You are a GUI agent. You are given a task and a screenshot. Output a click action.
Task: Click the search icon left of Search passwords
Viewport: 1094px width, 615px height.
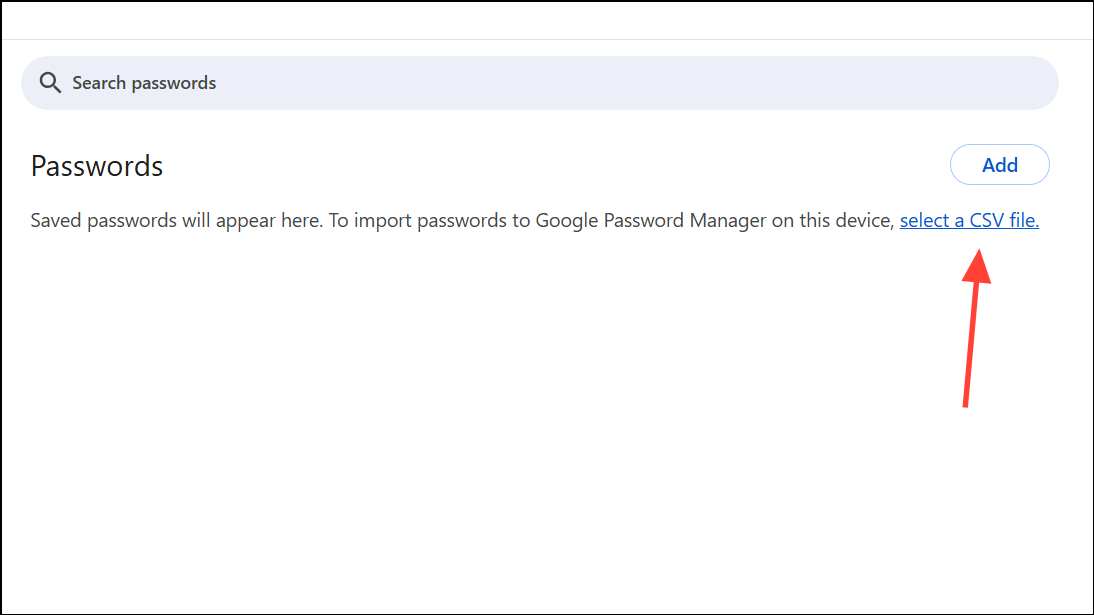point(50,83)
